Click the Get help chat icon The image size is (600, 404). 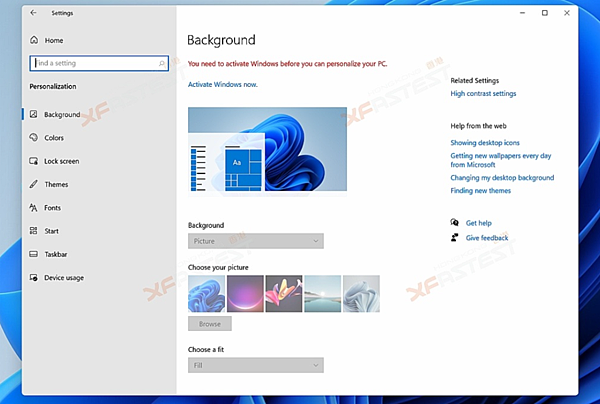[x=455, y=222]
